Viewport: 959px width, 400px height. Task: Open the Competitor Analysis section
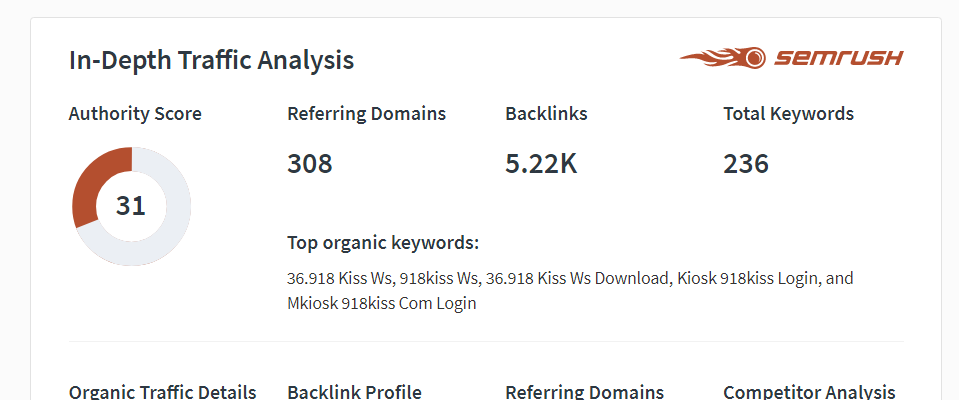pyautogui.click(x=808, y=392)
